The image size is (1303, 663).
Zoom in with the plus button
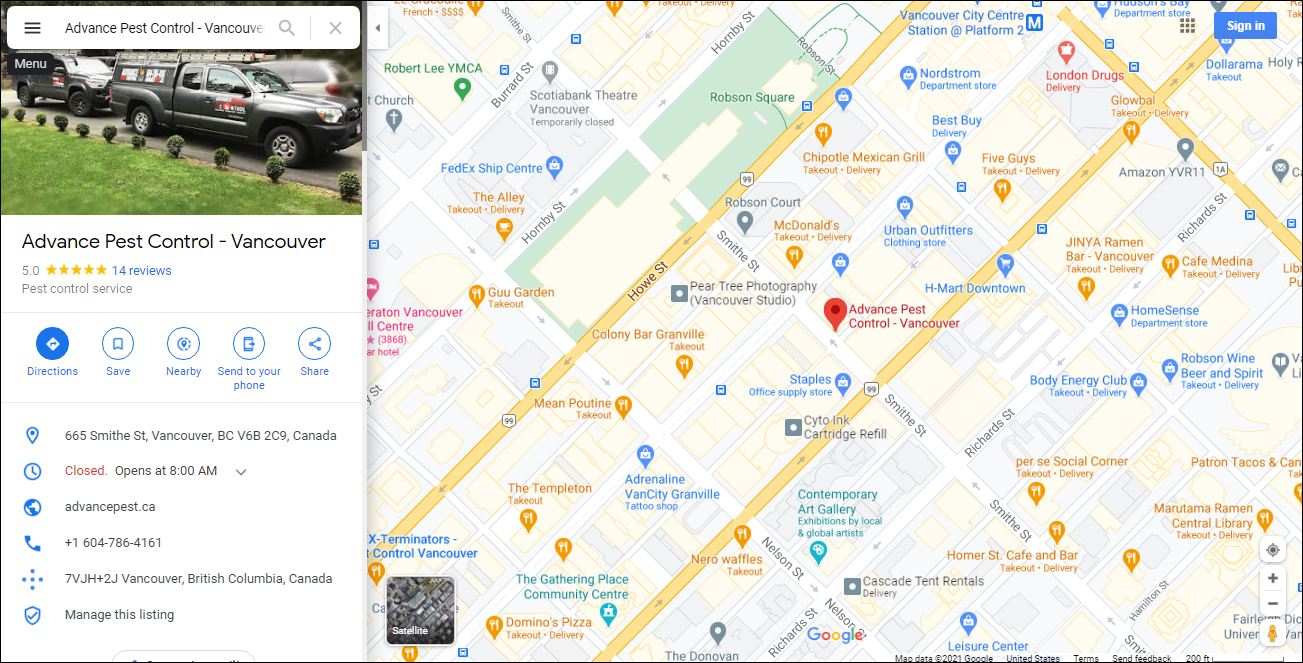(x=1272, y=578)
